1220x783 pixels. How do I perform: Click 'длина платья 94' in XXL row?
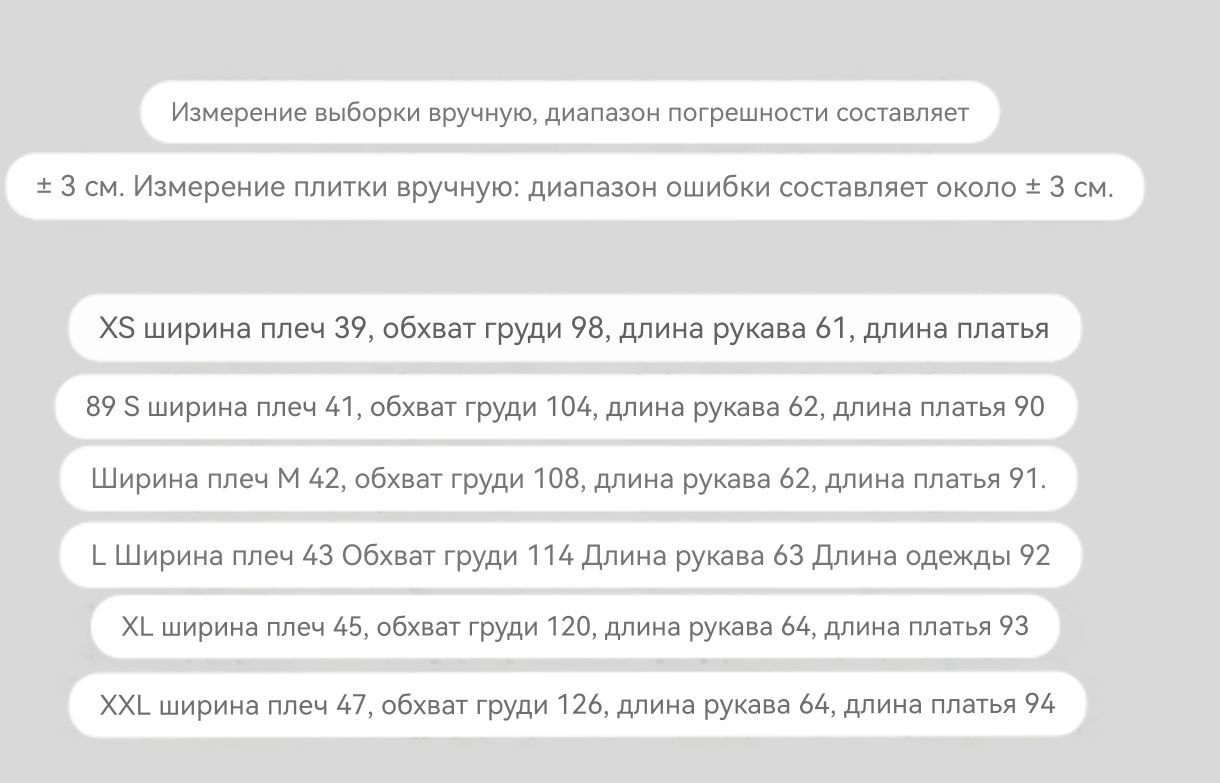pos(950,705)
